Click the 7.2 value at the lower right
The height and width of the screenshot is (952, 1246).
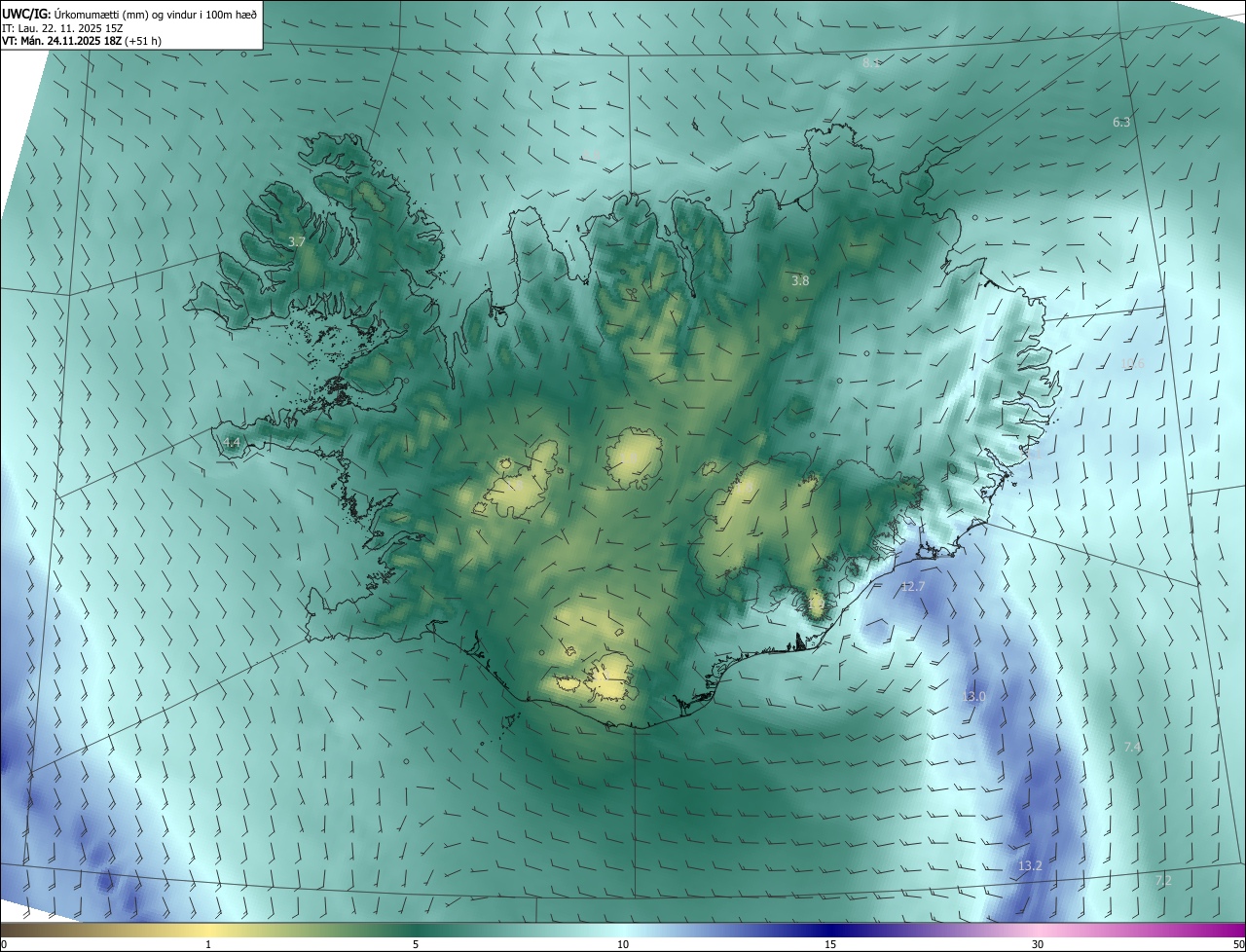1163,880
